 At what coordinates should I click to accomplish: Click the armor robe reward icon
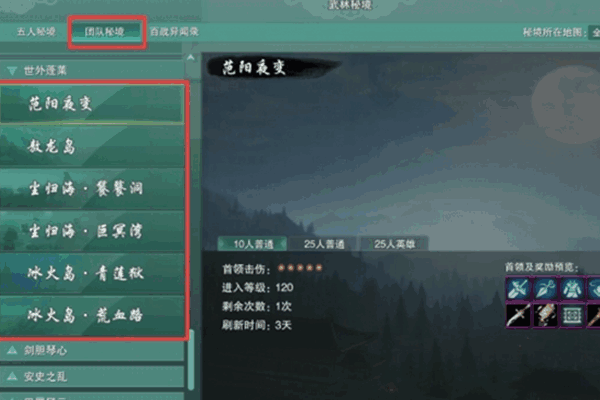coord(572,289)
